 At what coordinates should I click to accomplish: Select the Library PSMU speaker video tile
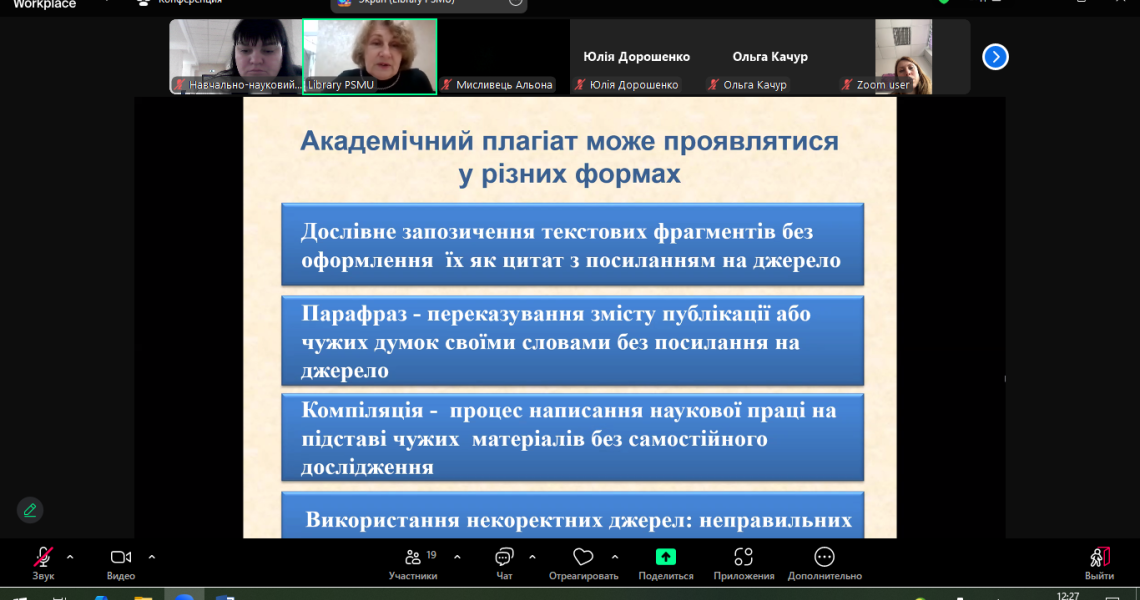(x=370, y=57)
